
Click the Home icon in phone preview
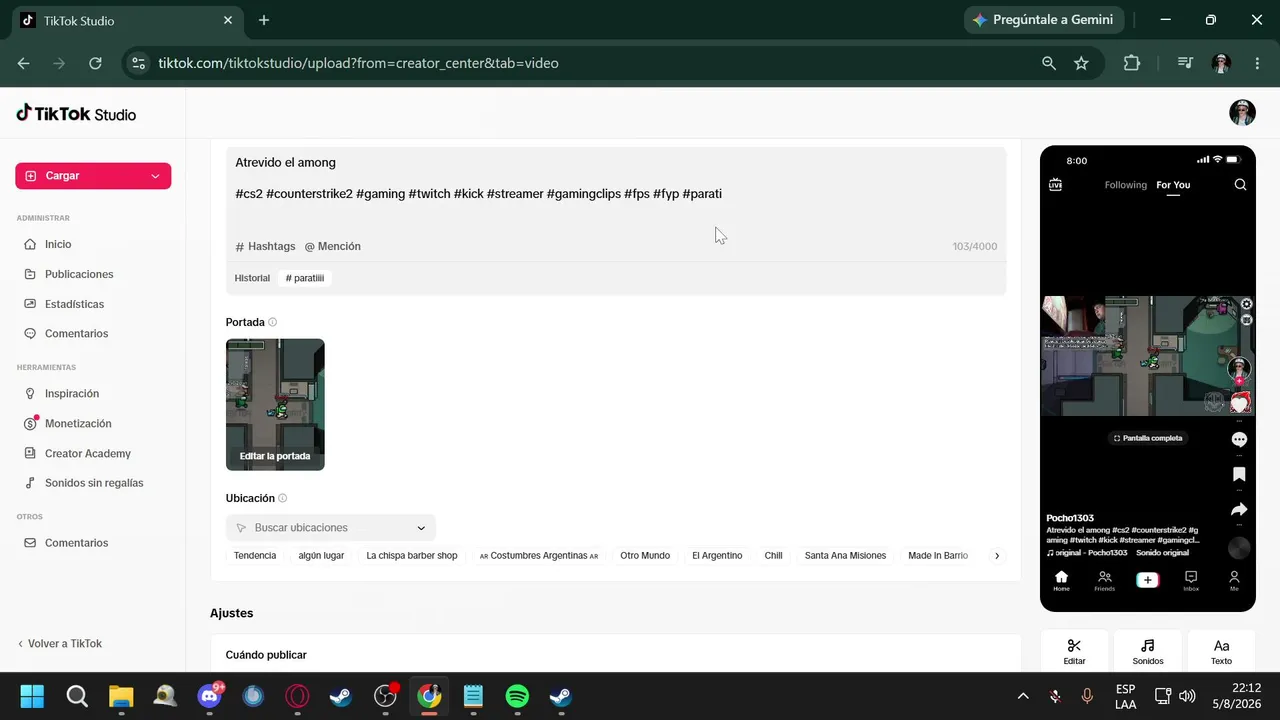1061,580
